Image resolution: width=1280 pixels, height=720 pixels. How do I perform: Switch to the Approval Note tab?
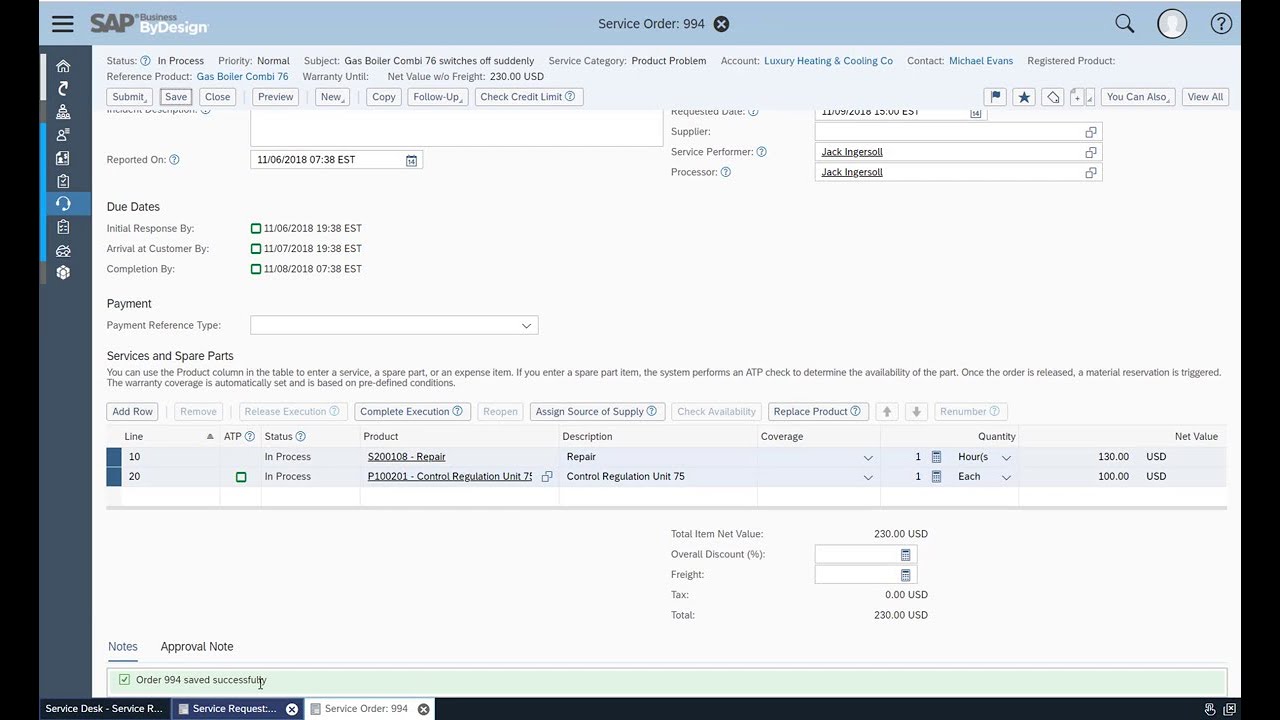pyautogui.click(x=197, y=647)
